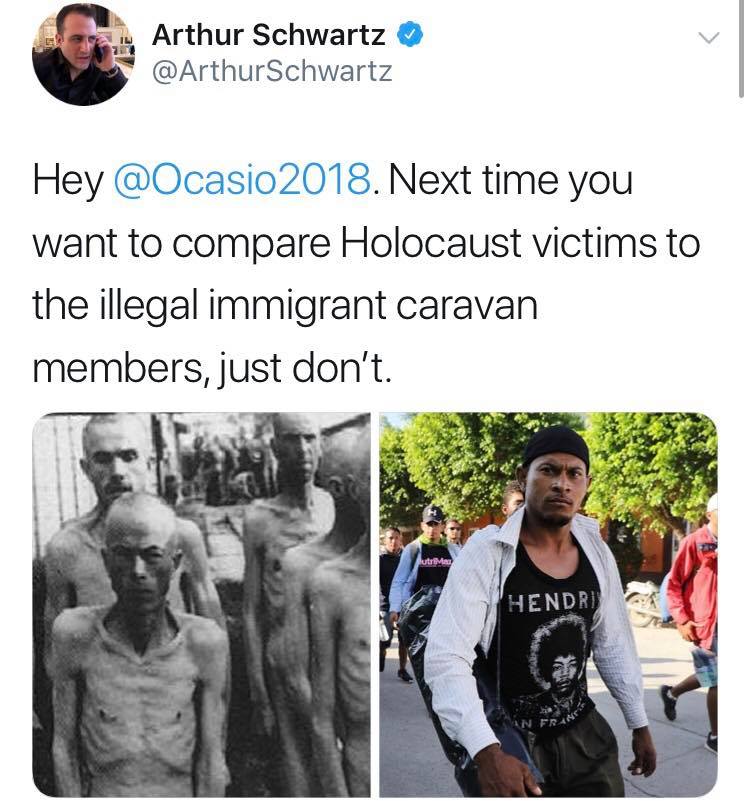Click the blue verified badge
750x801 pixels.
pos(409,35)
